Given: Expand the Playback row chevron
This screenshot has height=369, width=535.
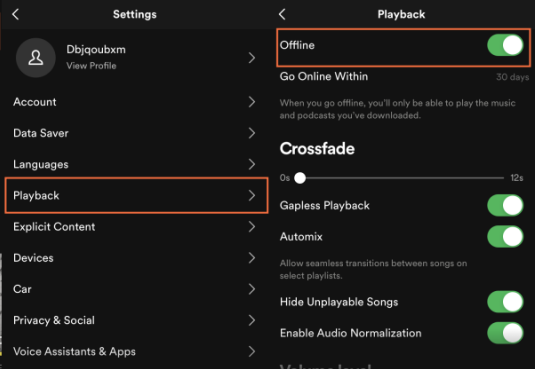Looking at the screenshot, I should coord(252,196).
